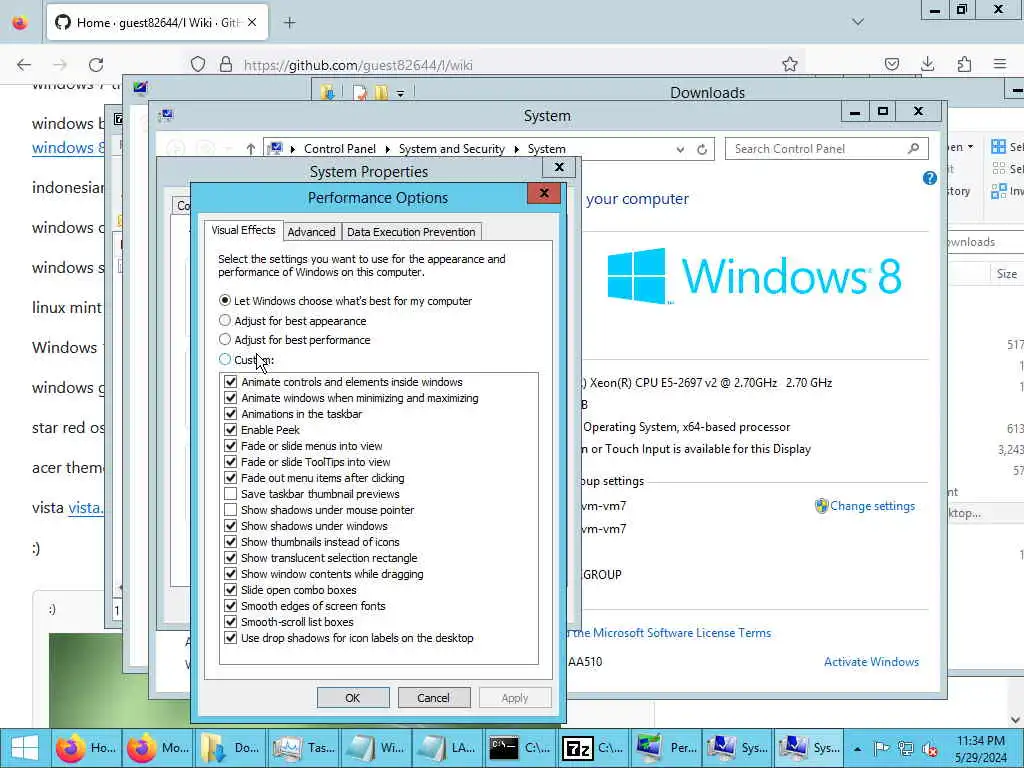Select the Custom radio option
This screenshot has width=1024, height=768.
point(225,359)
